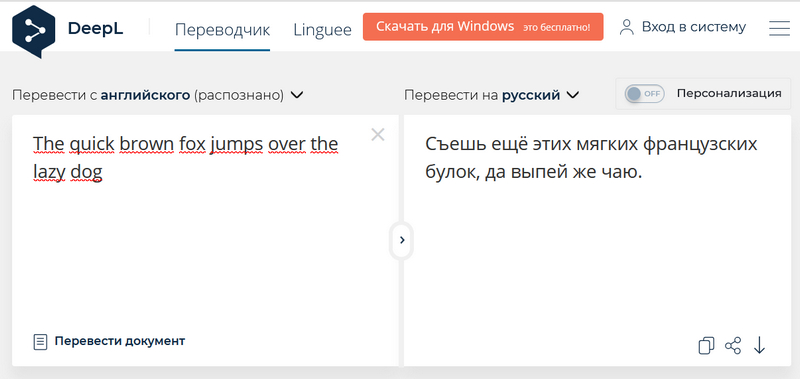Click the swap arrow between translation panels
Image resolution: width=800 pixels, height=379 pixels.
(402, 240)
